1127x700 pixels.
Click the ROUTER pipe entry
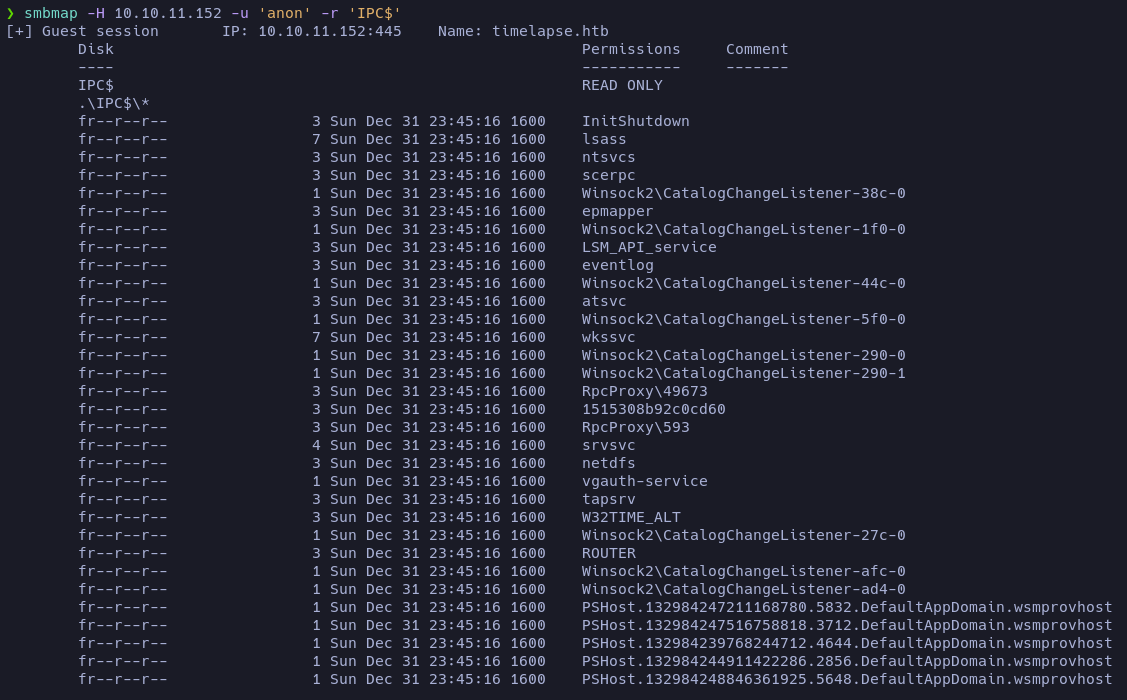click(608, 553)
